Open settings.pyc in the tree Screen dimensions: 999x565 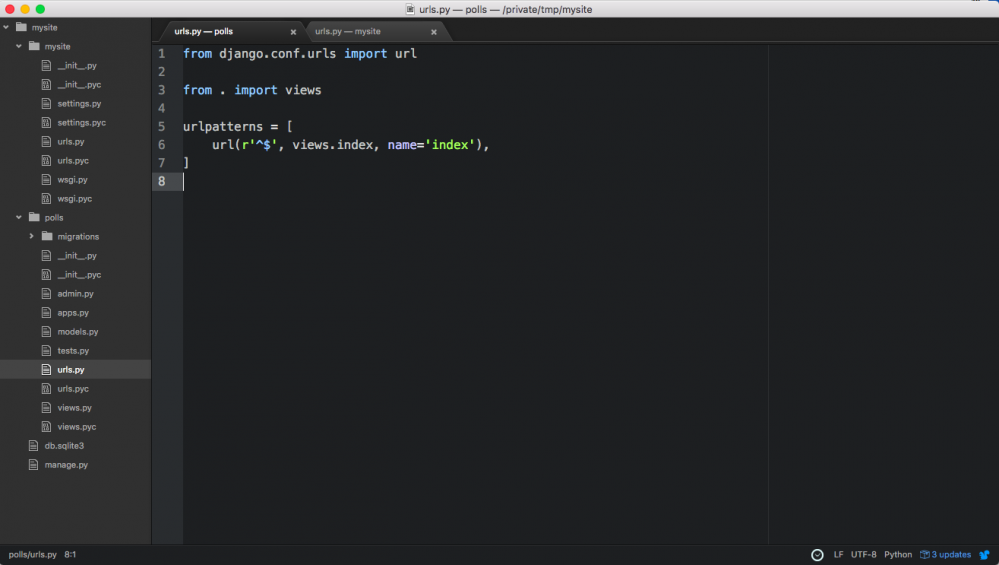[x=82, y=122]
